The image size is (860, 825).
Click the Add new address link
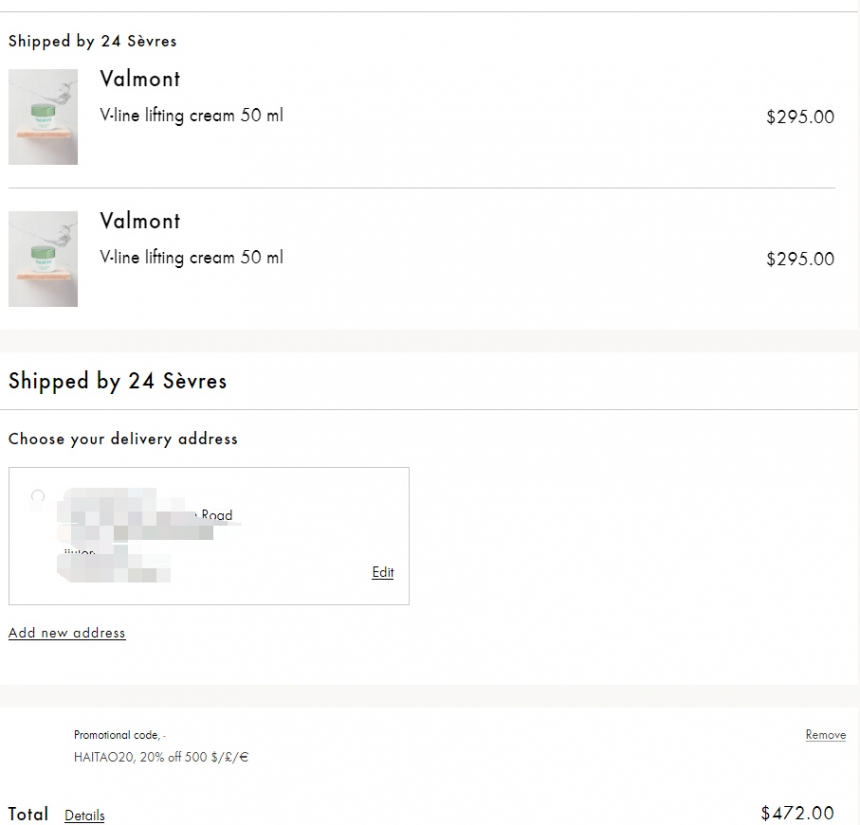(x=67, y=632)
